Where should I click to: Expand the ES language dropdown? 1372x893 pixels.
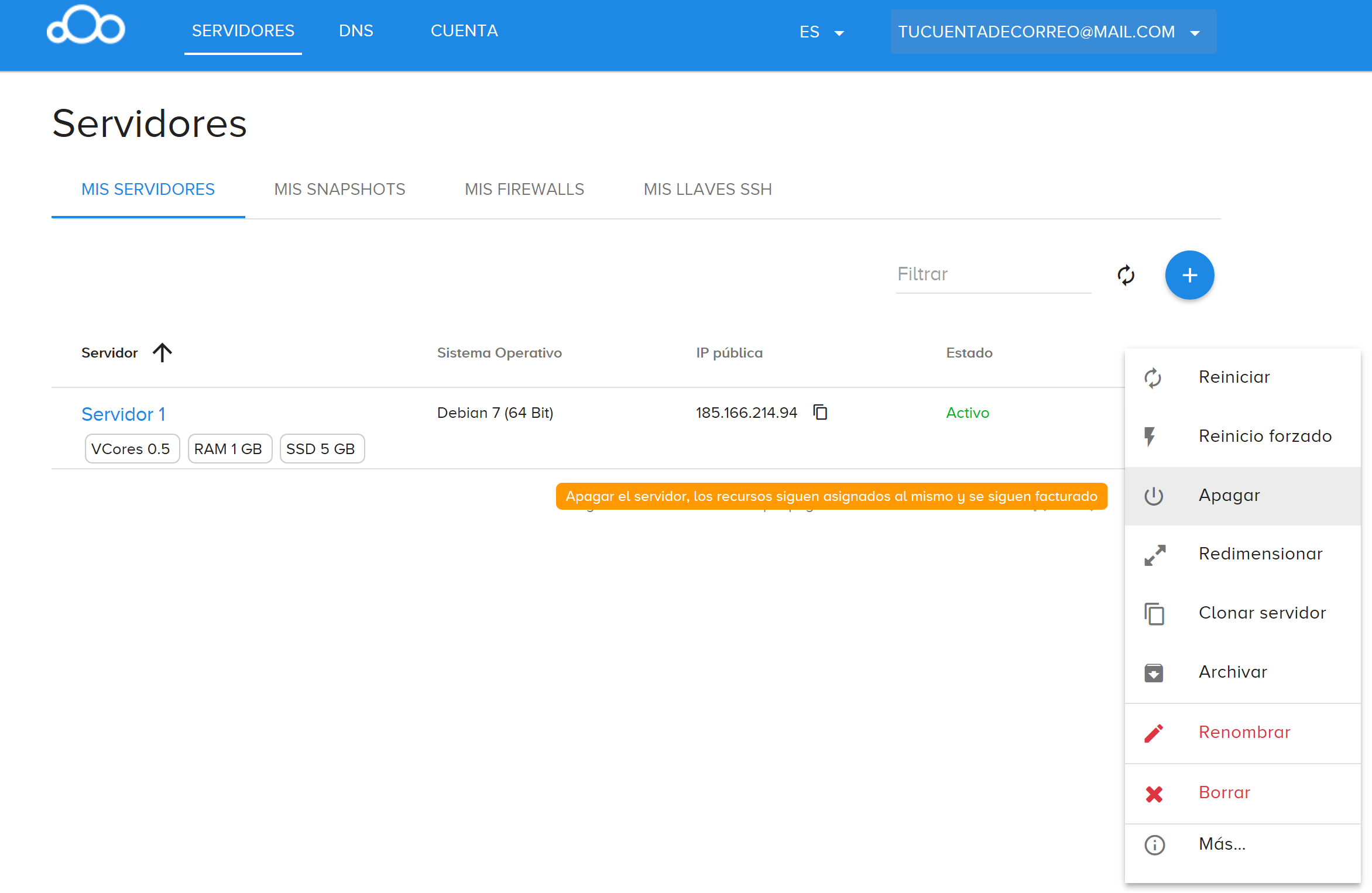tap(822, 32)
